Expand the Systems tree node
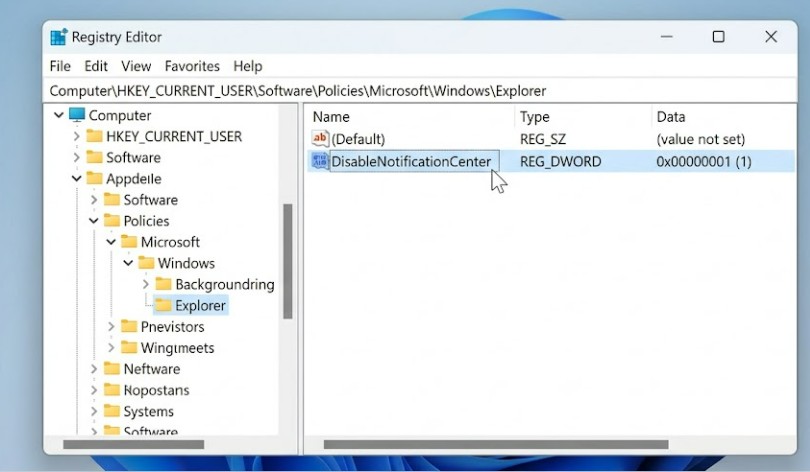810x472 pixels. (x=94, y=412)
